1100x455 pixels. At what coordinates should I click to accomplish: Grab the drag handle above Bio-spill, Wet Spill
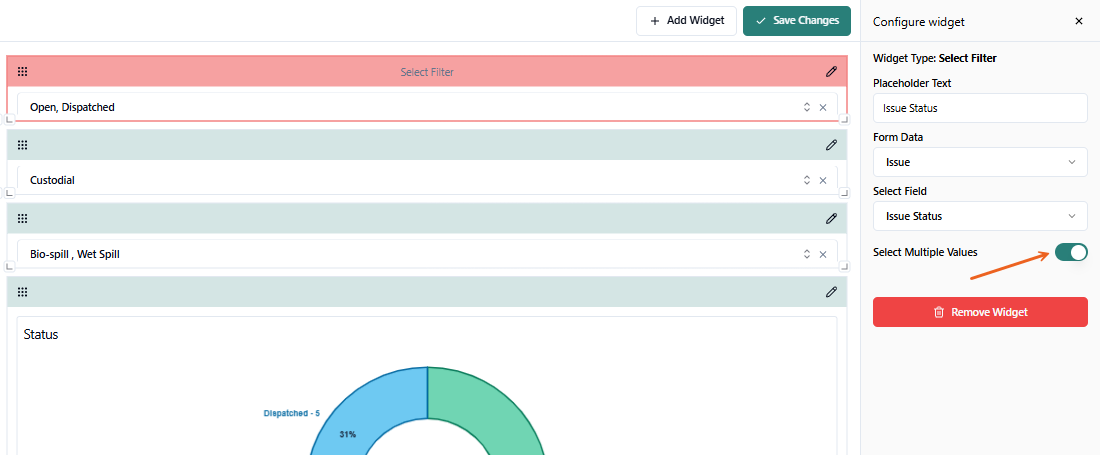coord(23,219)
